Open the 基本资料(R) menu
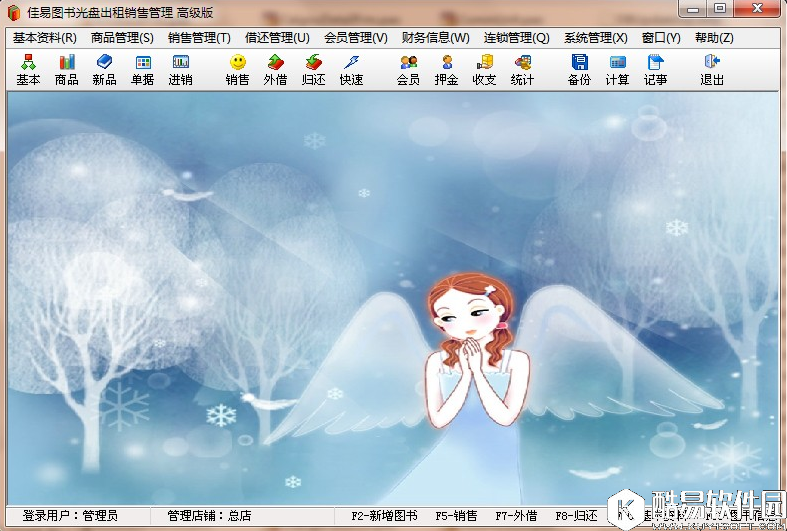The height and width of the screenshot is (531, 787). point(45,38)
